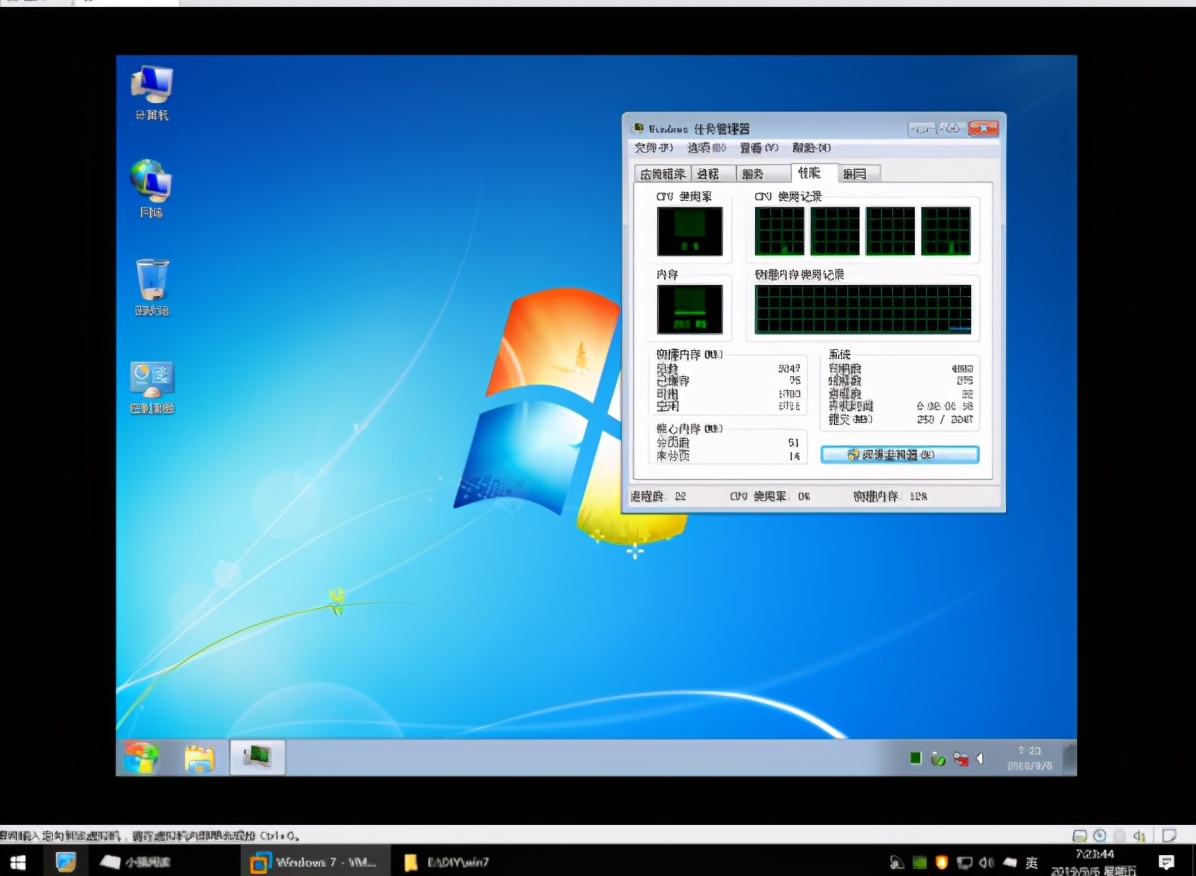Viewport: 1196px width, 876px height.
Task: Switch to the 联网 Networking tab
Action: tap(857, 172)
